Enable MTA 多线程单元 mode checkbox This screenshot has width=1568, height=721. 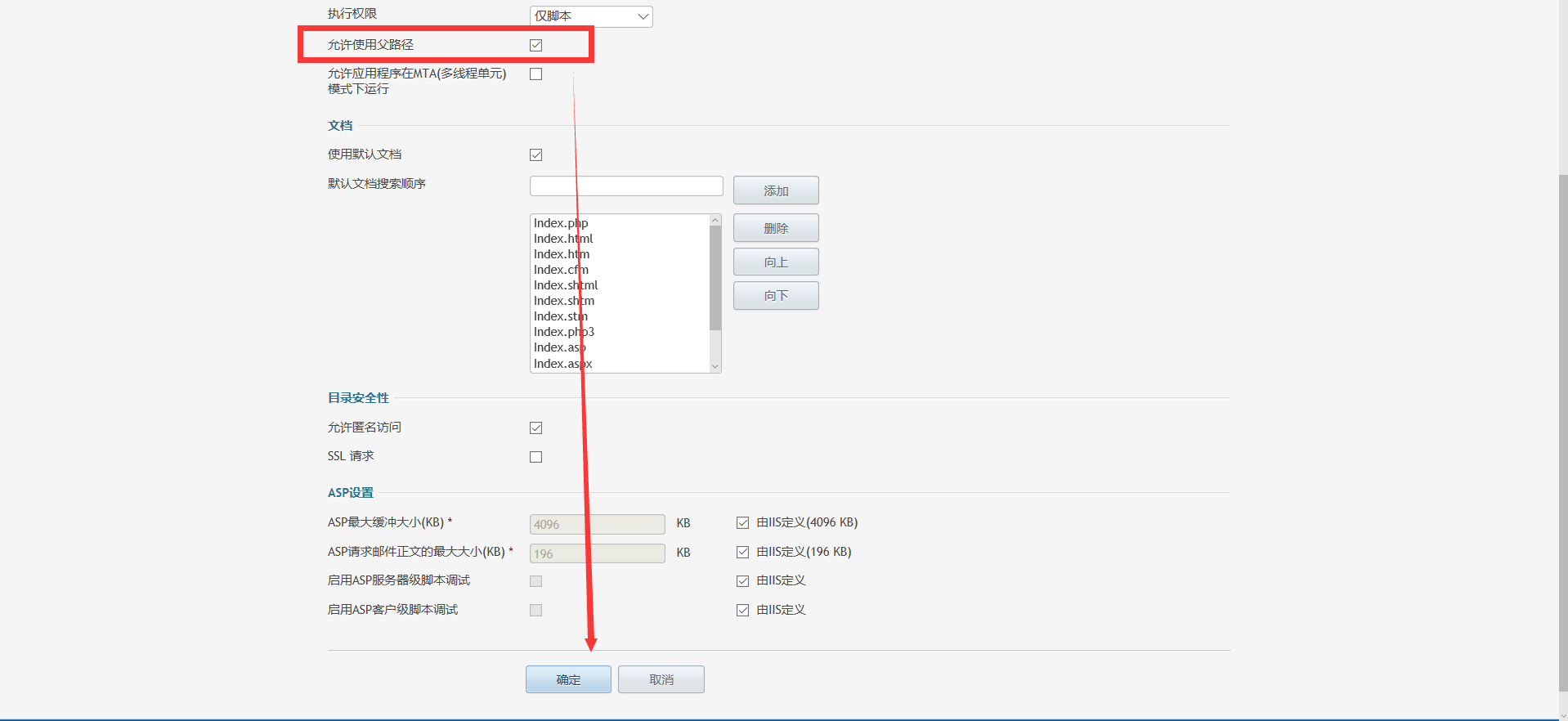(535, 74)
